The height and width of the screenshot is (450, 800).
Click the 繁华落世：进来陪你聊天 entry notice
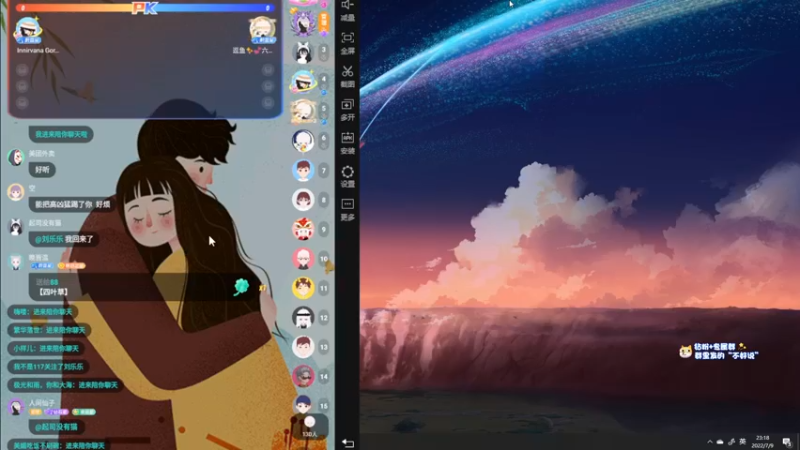[49, 330]
